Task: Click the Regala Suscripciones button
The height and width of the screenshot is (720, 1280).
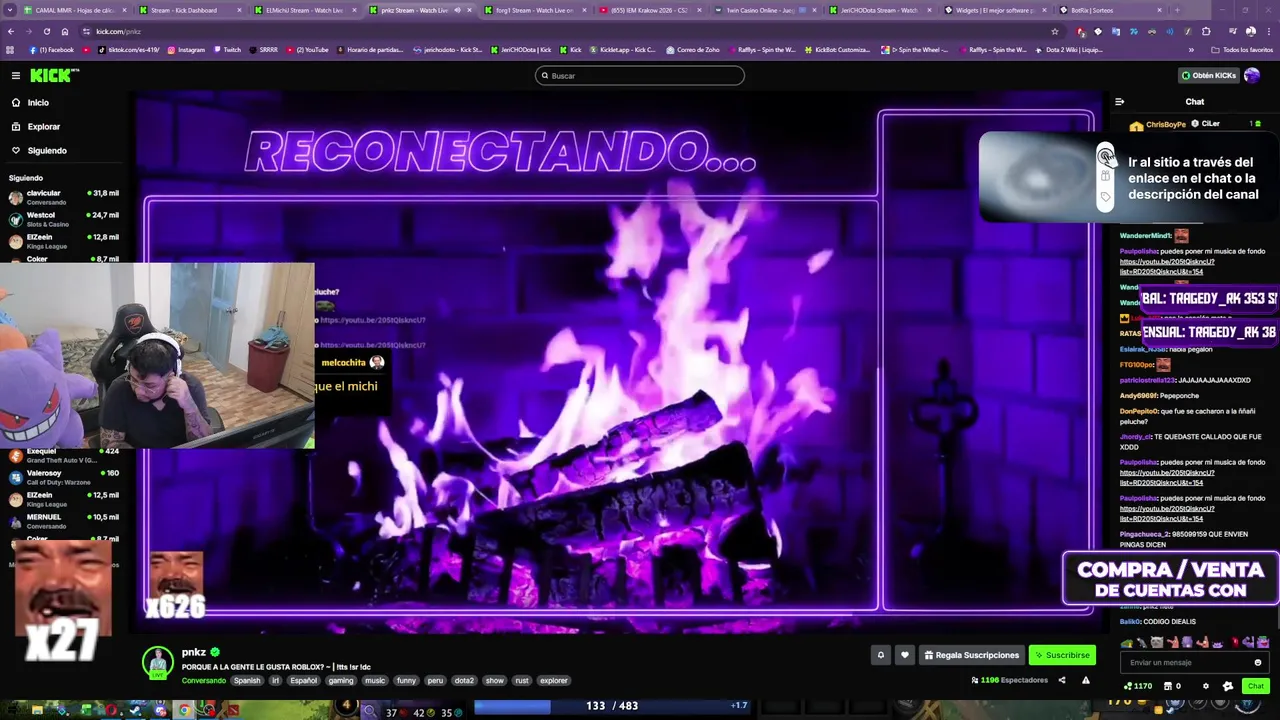Action: coord(971,655)
